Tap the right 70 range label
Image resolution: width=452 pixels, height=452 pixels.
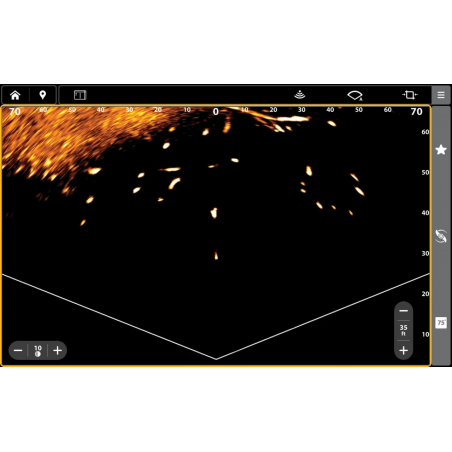pyautogui.click(x=416, y=111)
